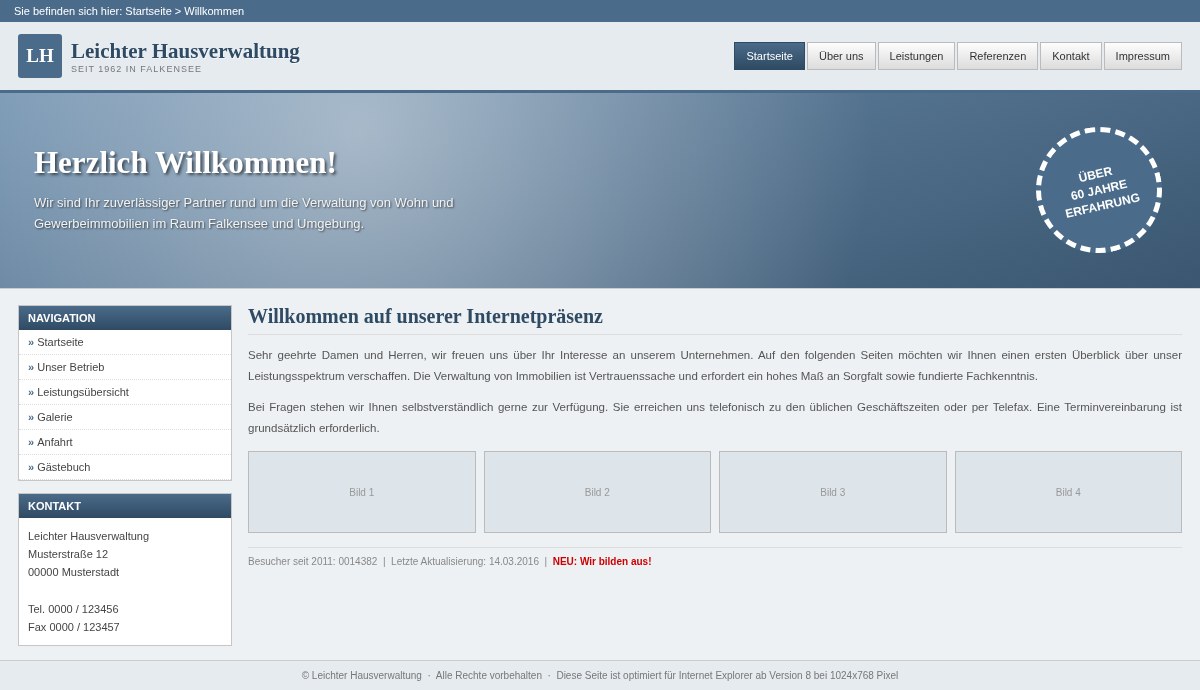
Task: Click the Bild 4 thumbnail
Action: pyautogui.click(x=1068, y=492)
